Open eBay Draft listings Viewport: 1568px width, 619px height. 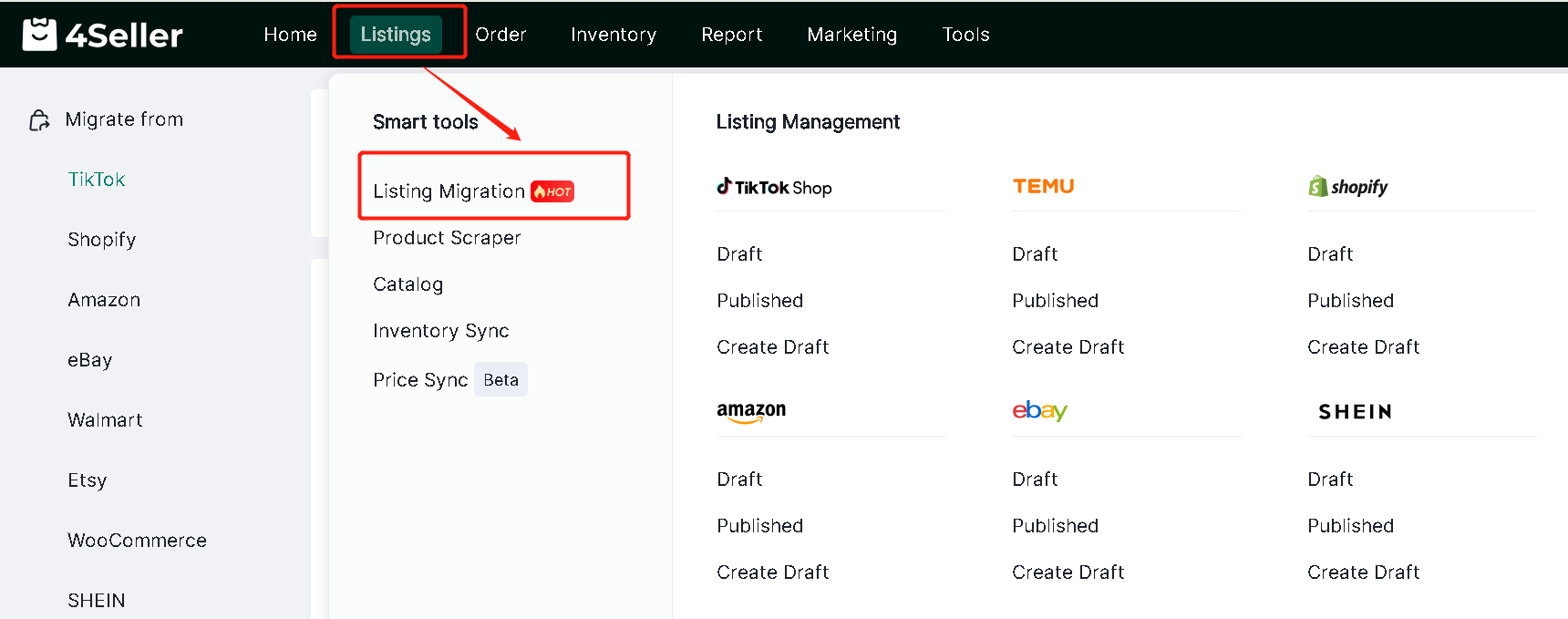click(1035, 480)
